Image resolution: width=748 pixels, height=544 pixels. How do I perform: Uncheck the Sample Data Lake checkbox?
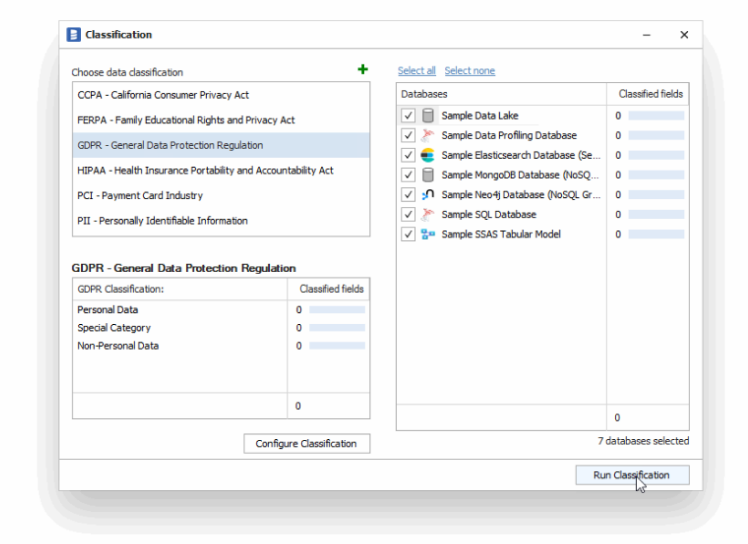click(408, 116)
